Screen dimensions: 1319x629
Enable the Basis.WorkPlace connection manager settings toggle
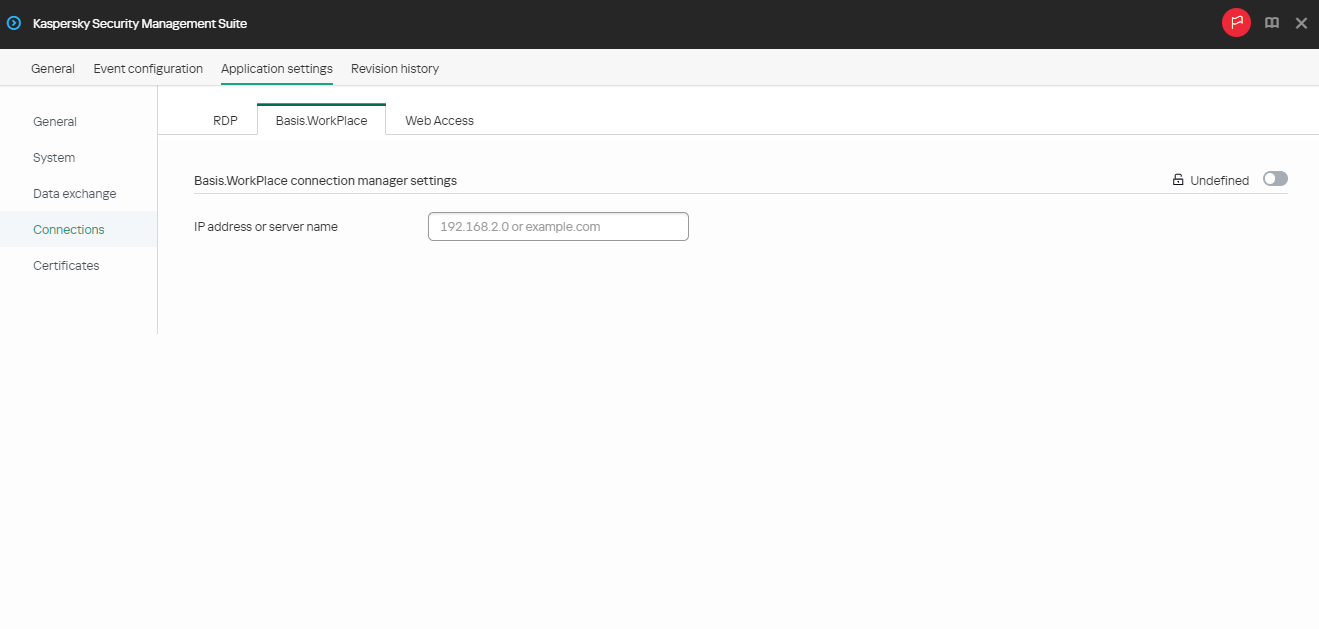click(1275, 178)
